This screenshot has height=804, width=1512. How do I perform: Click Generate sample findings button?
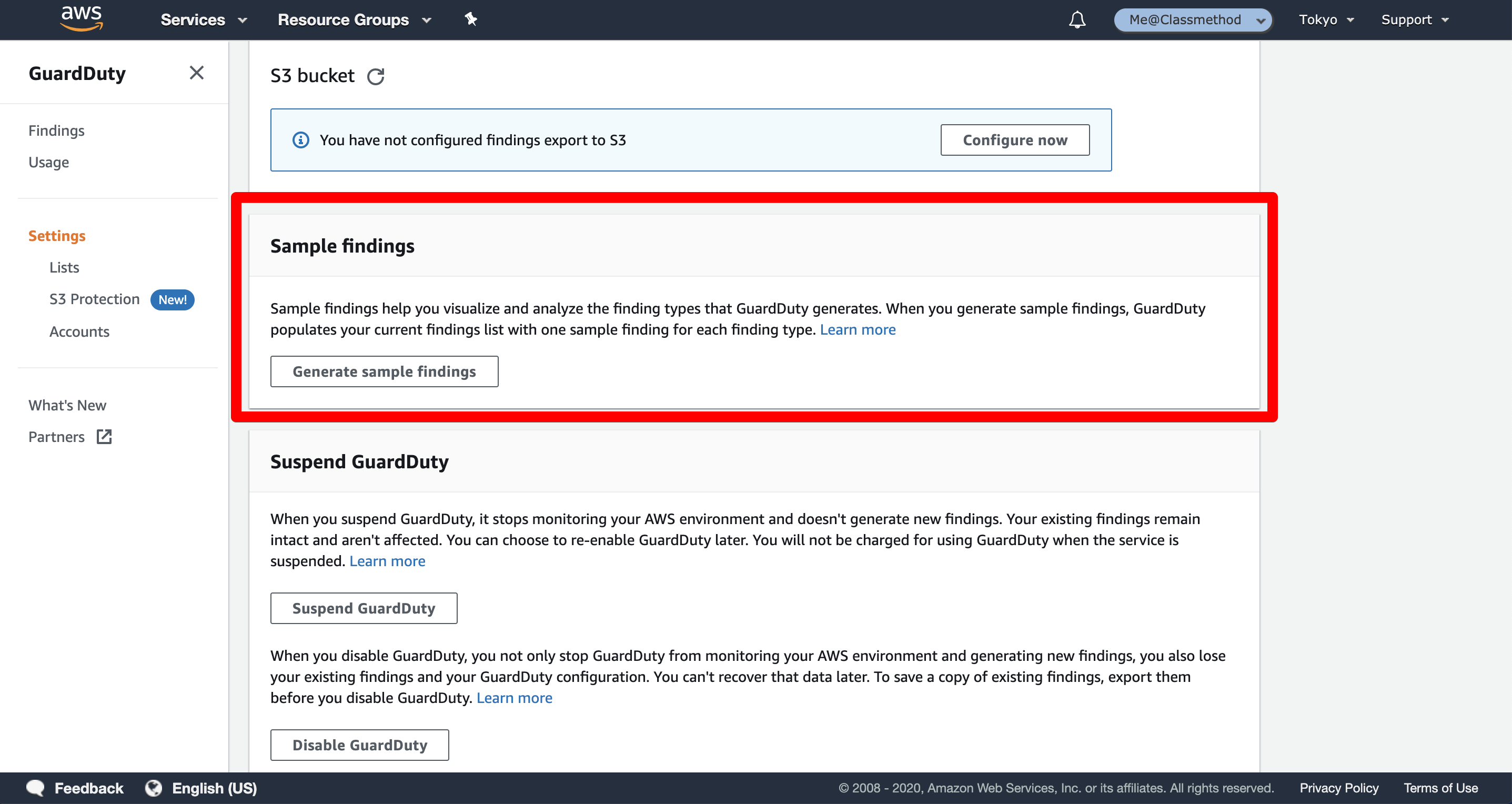click(385, 371)
